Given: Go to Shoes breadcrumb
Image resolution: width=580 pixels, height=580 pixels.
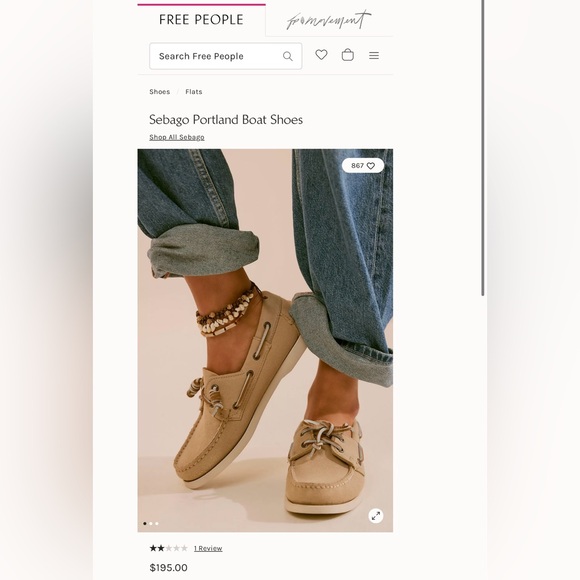Looking at the screenshot, I should click(x=159, y=92).
